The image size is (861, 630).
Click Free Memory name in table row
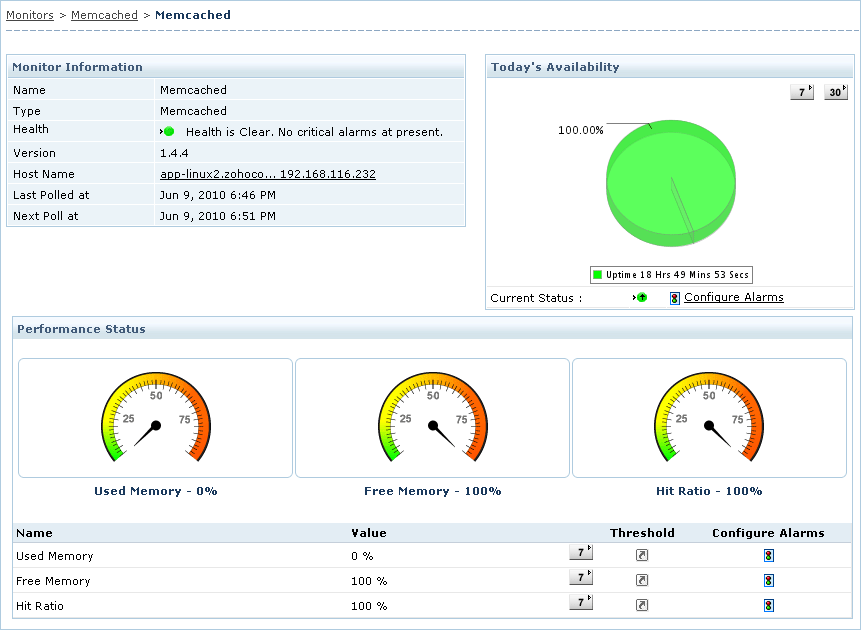coord(53,581)
